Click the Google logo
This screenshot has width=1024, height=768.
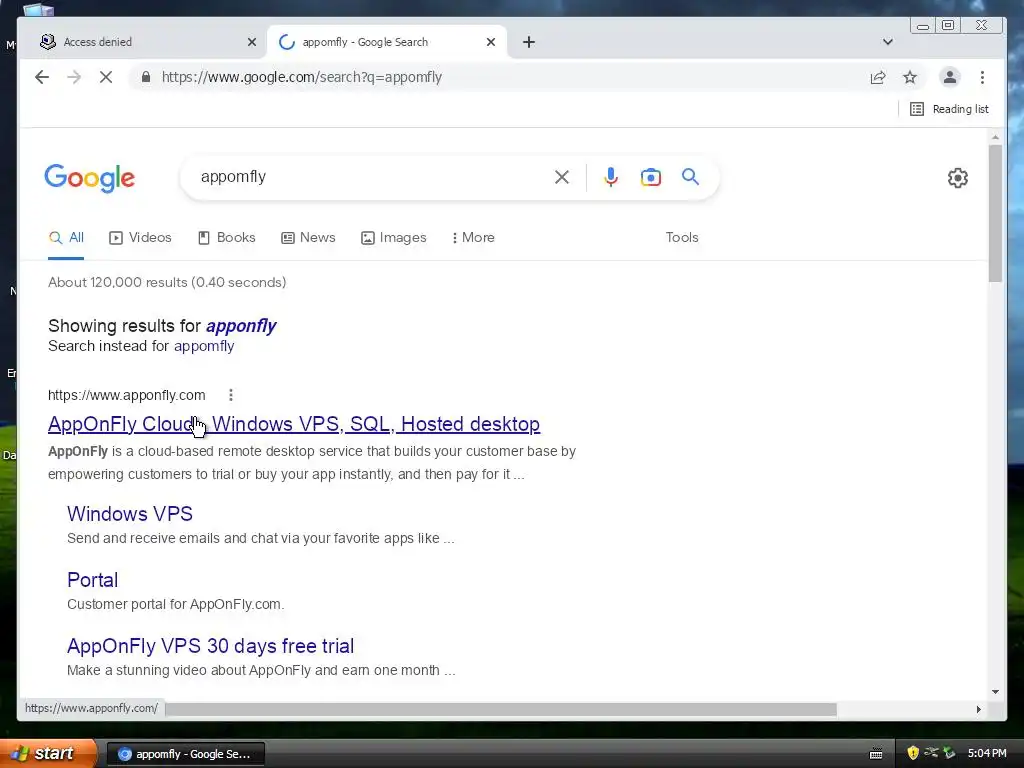pos(89,178)
